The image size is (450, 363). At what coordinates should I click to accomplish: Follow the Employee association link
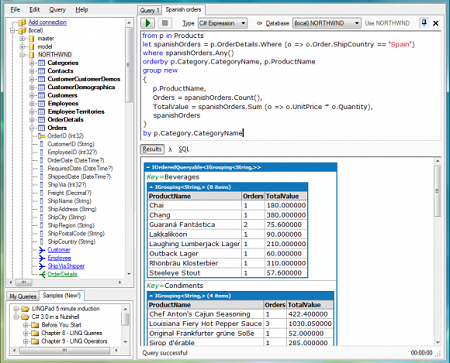[59, 258]
